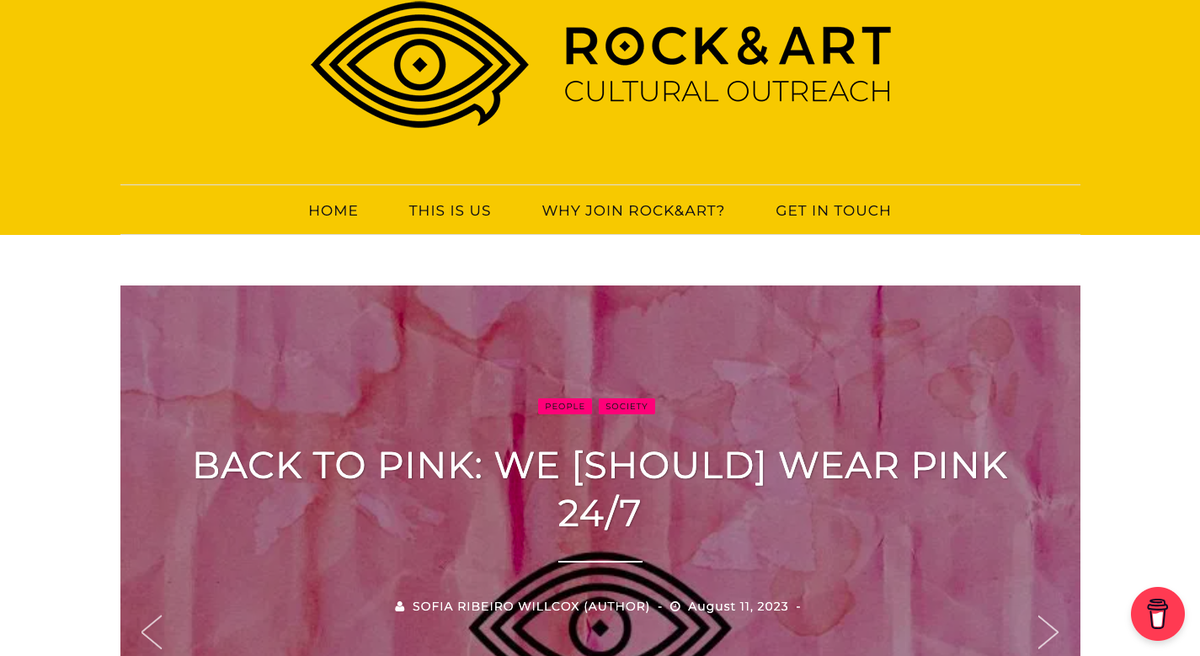Click the clock icon next to August 11, 2023
Screen dimensions: 1200x656
click(675, 607)
